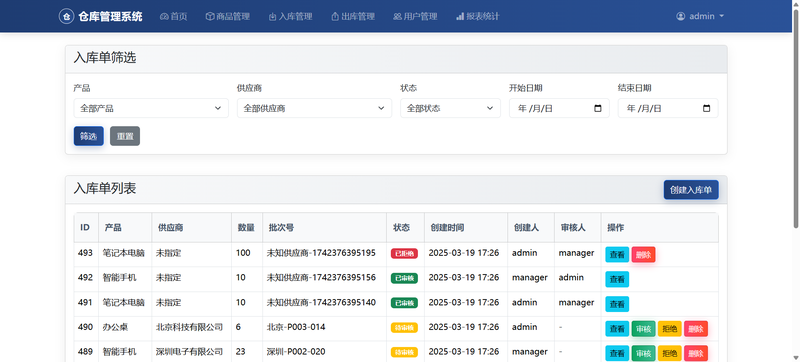800x362 pixels.
Task: Click the 已审核 status badge of entry 491
Action: (404, 303)
